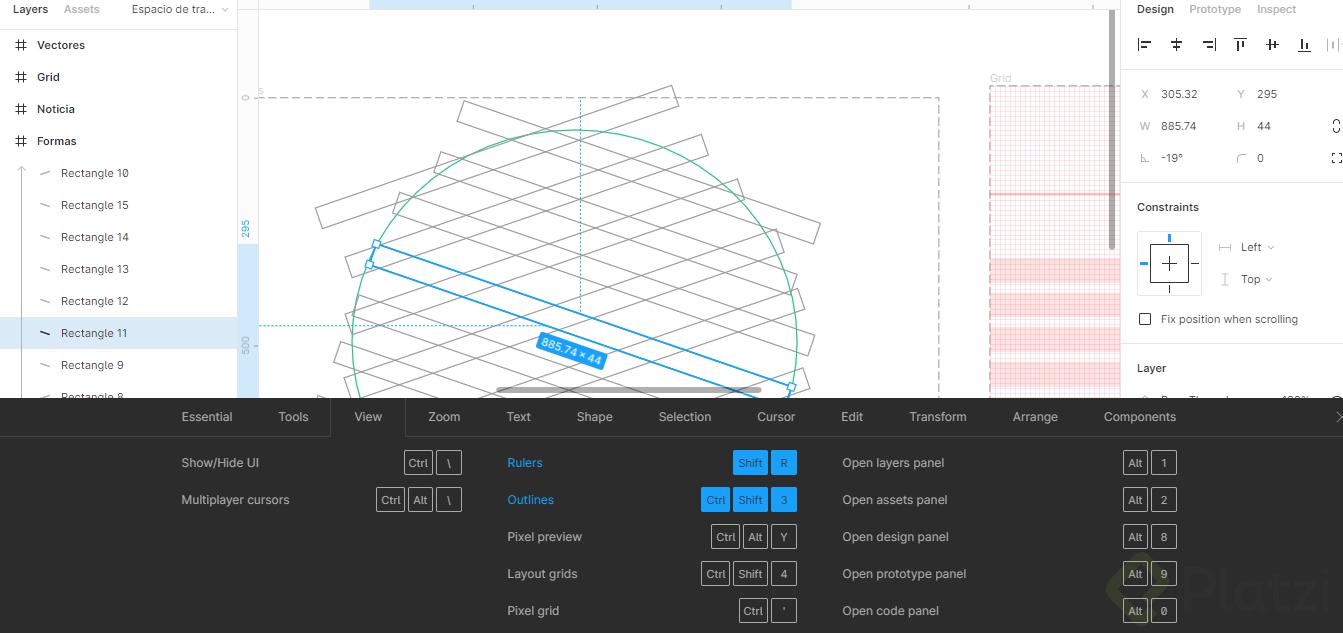Open Selection shortcuts tab
Viewport: 1343px width, 633px height.
click(685, 417)
